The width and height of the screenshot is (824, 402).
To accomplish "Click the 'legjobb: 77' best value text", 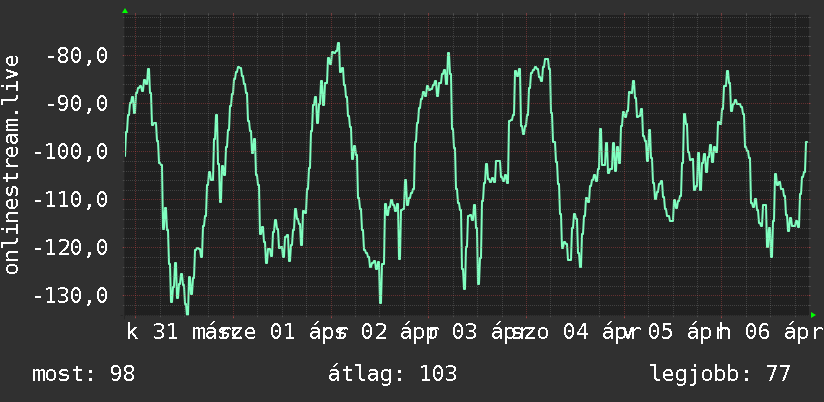I will pos(720,374).
